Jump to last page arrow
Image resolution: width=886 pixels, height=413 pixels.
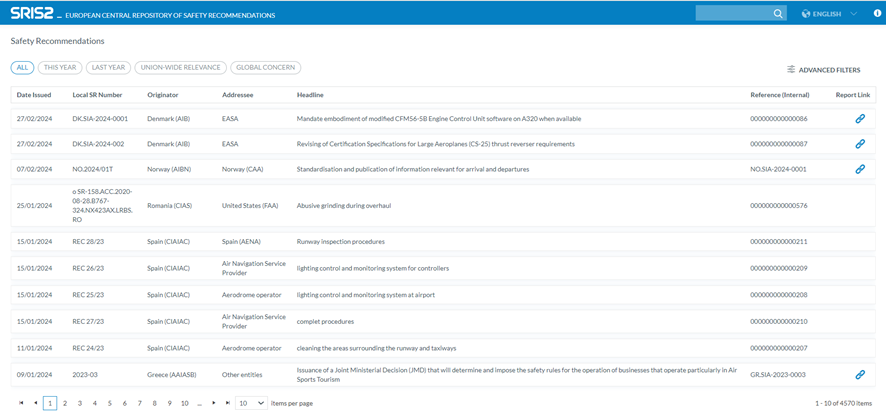[x=227, y=403]
